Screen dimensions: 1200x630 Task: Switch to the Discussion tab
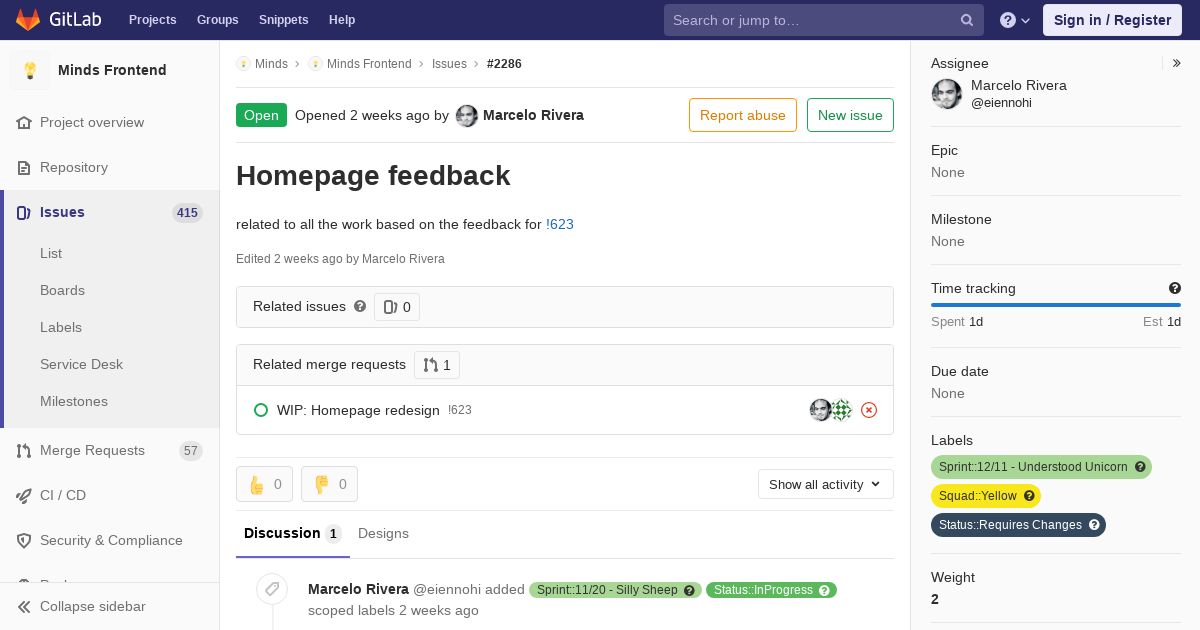(x=293, y=534)
